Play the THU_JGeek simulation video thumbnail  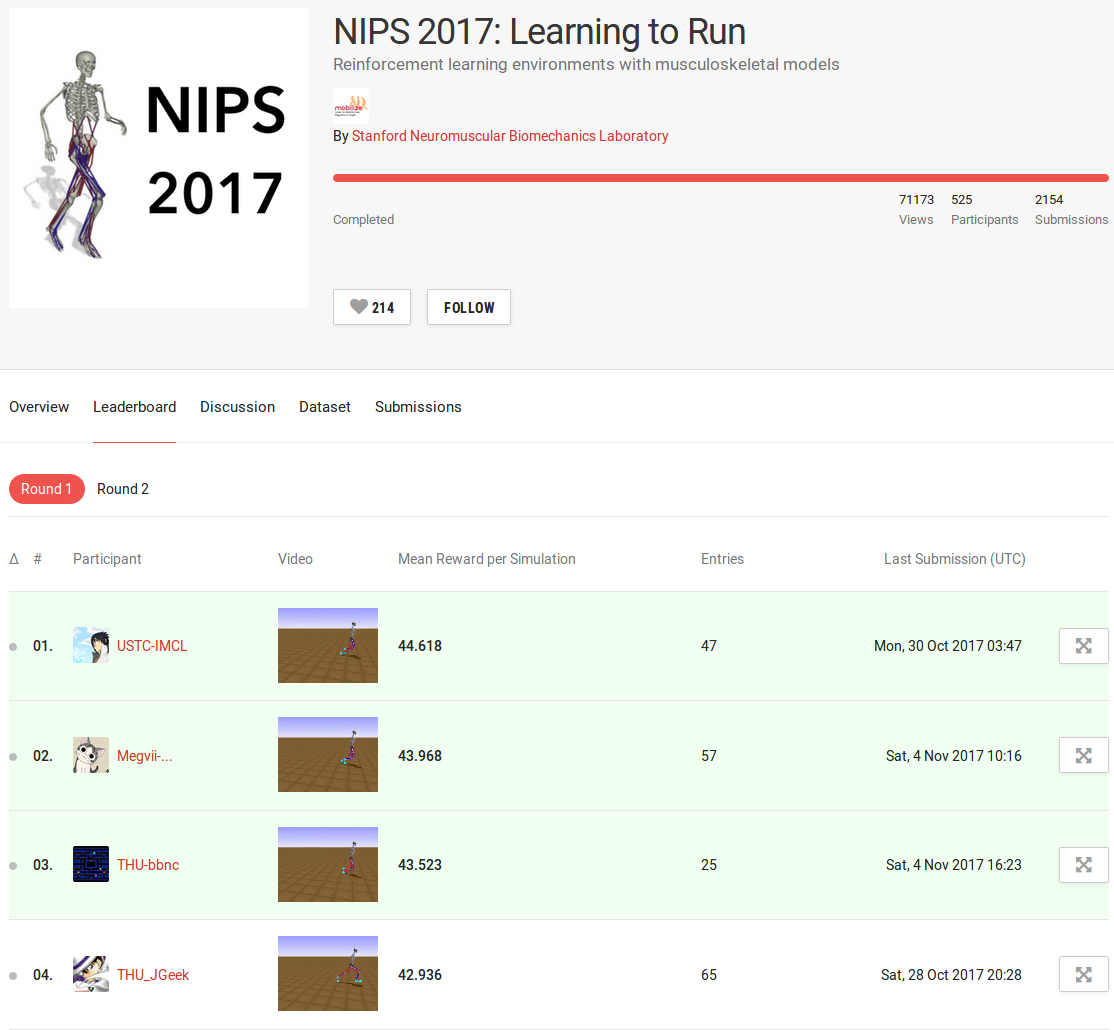pos(328,973)
